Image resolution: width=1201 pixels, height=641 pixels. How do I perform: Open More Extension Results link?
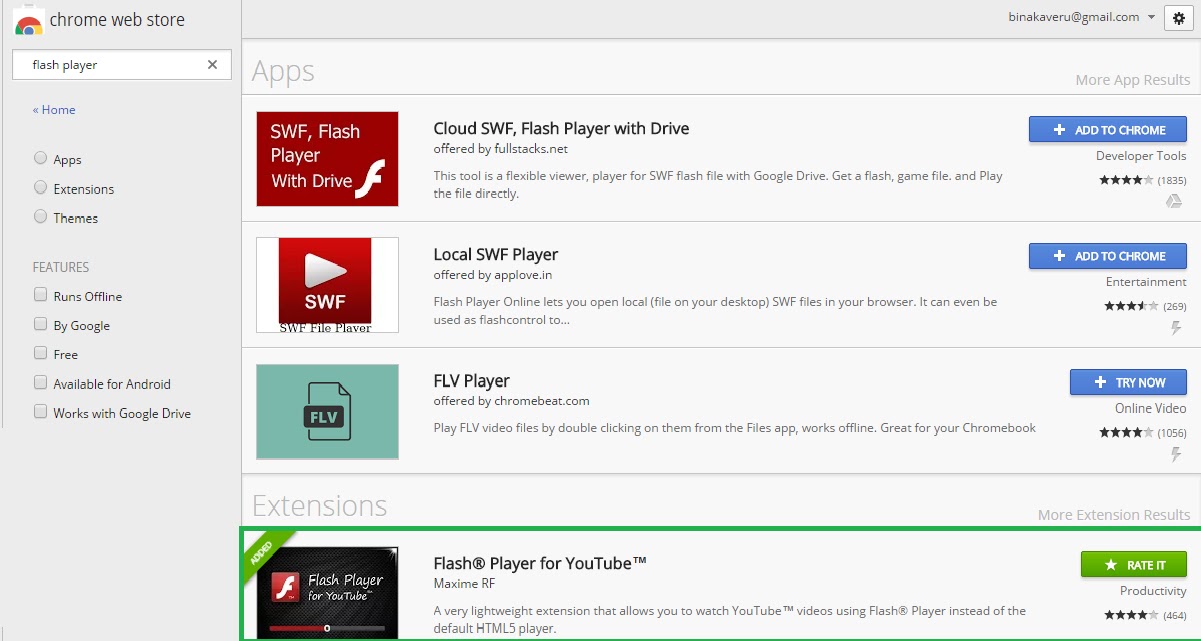pos(1114,515)
